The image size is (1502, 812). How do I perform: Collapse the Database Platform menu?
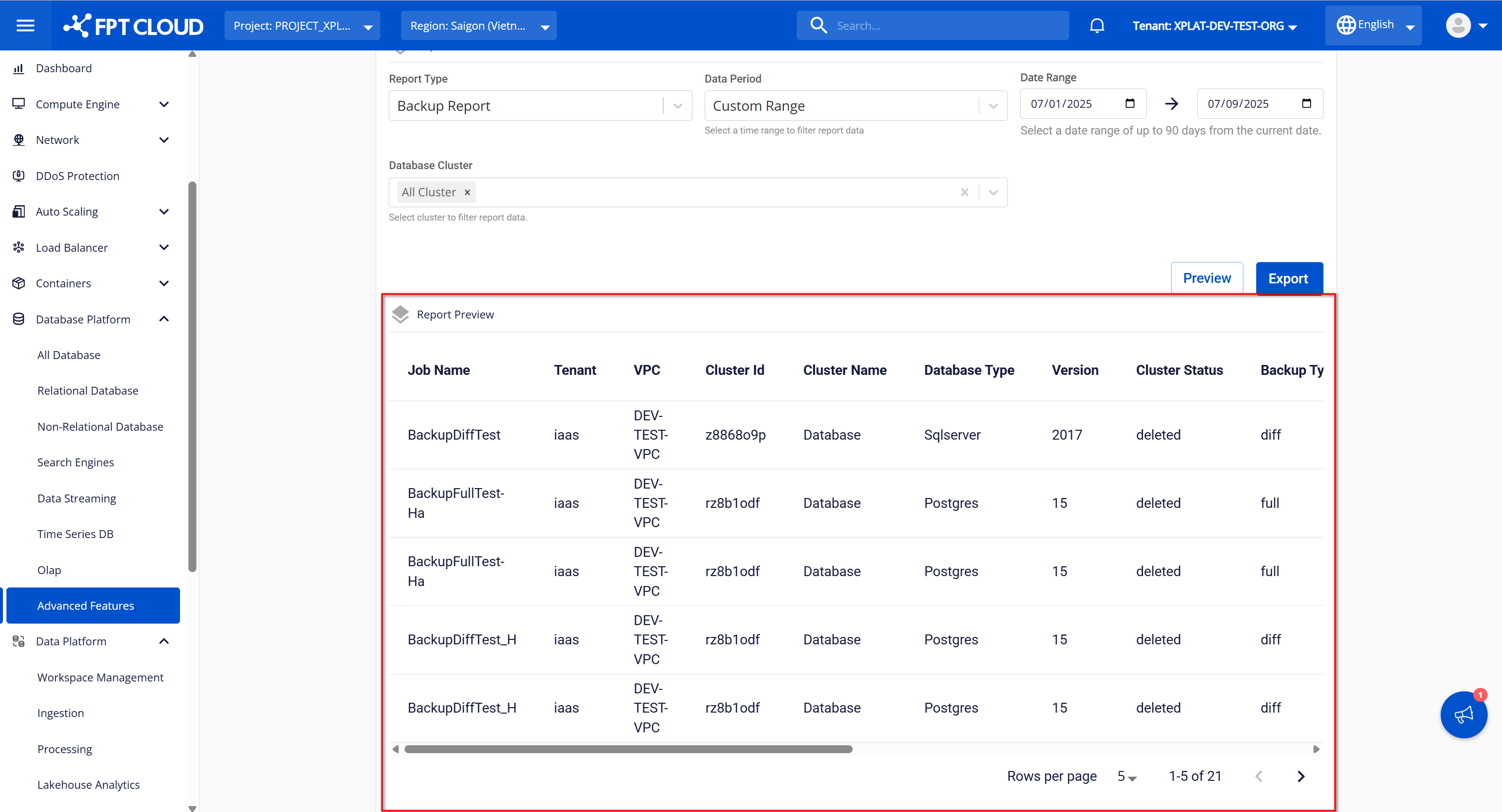(x=164, y=319)
